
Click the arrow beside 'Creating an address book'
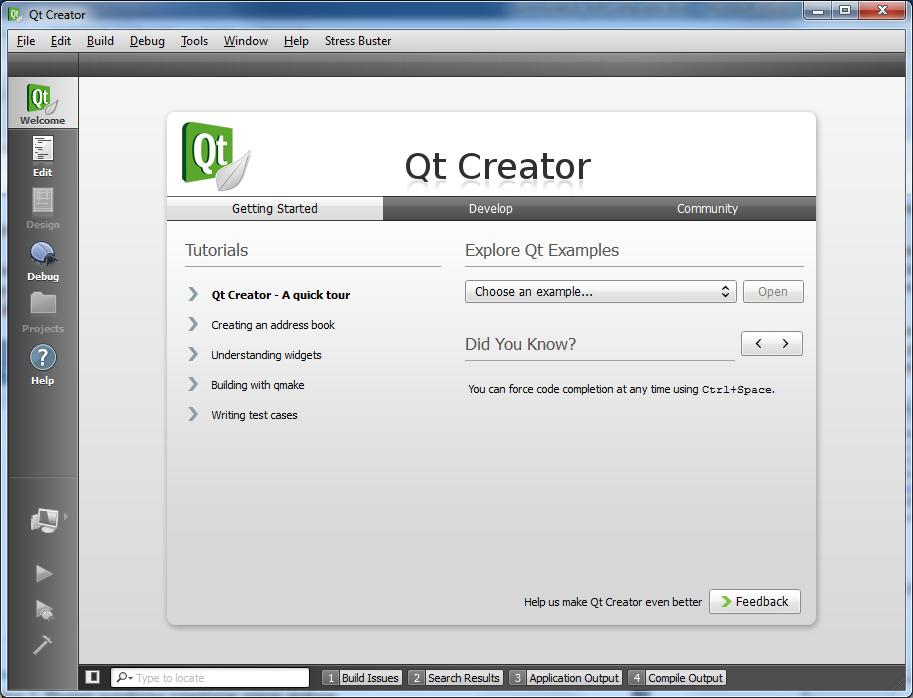pyautogui.click(x=193, y=324)
